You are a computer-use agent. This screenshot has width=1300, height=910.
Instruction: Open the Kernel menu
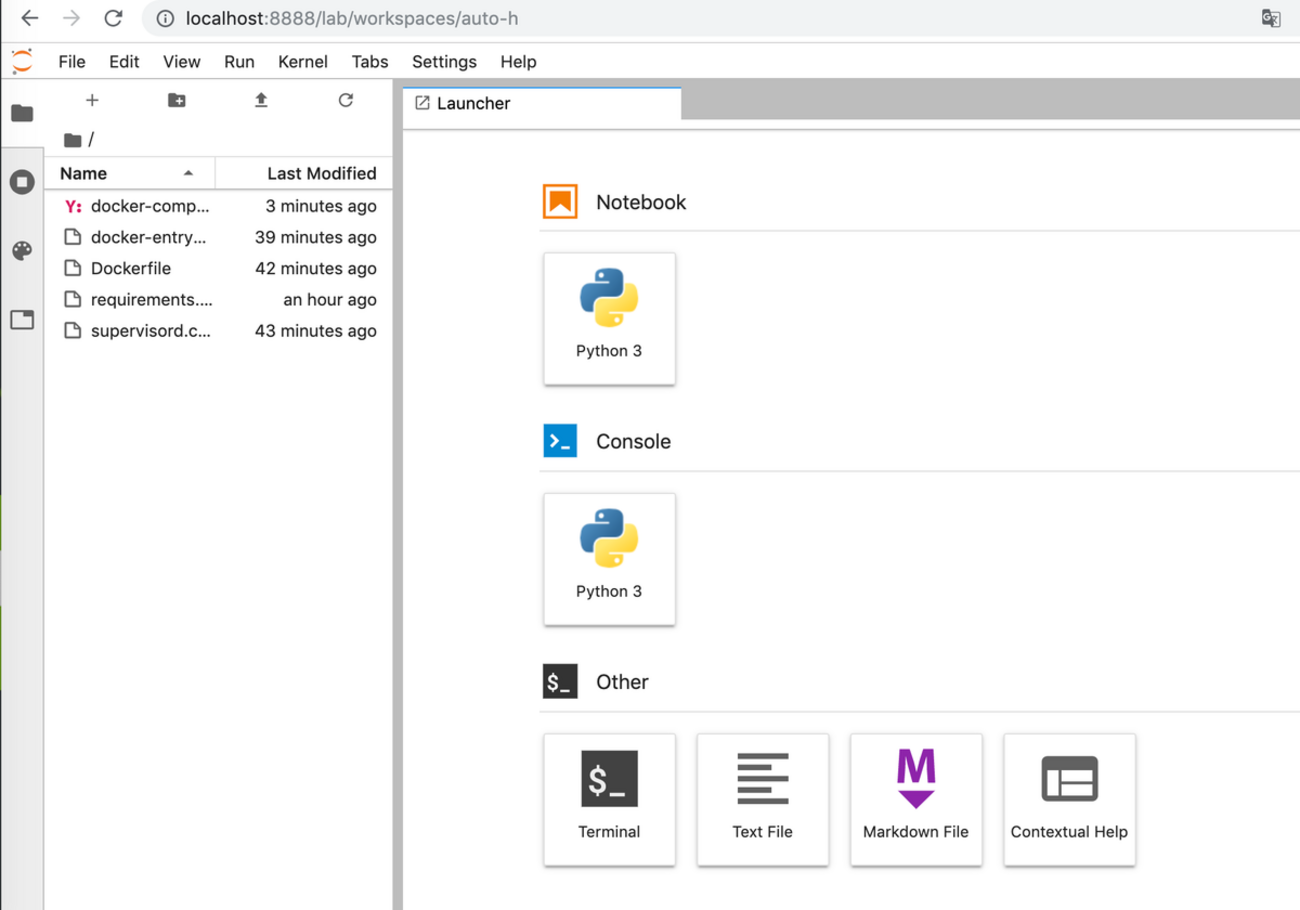pyautogui.click(x=302, y=61)
